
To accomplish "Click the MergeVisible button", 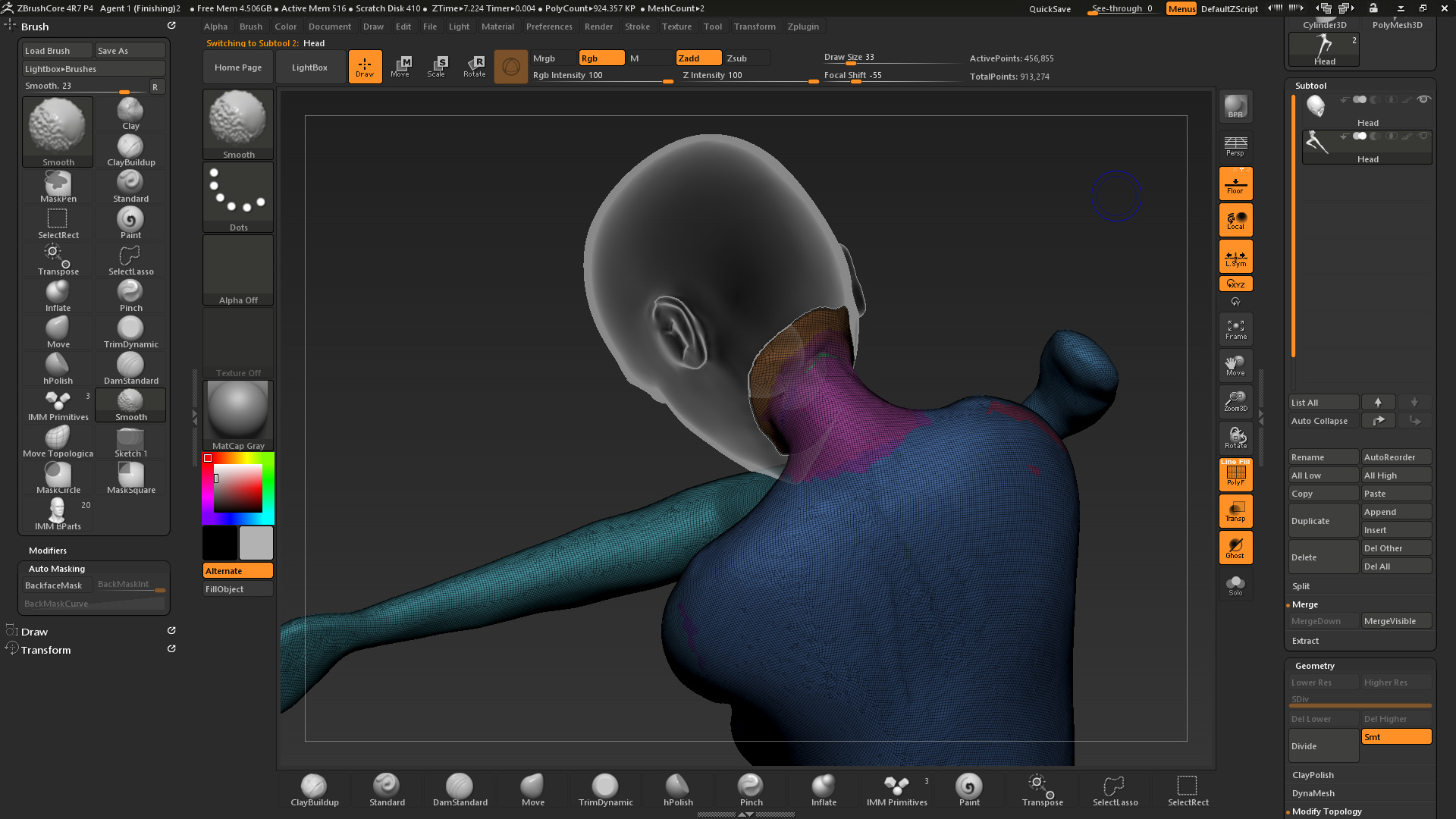I will 1395,621.
